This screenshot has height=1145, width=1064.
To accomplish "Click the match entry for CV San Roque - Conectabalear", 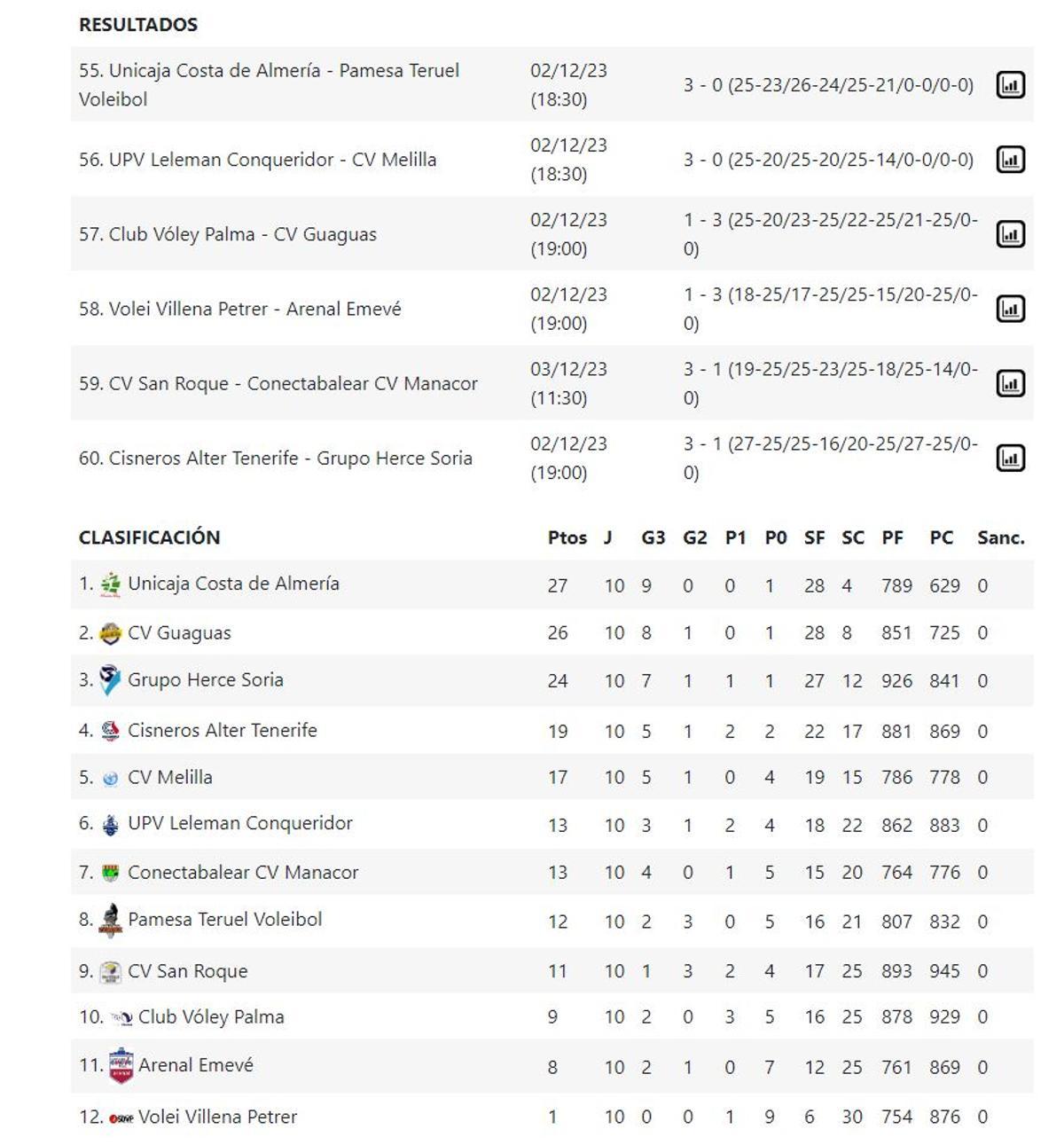I will 278,382.
